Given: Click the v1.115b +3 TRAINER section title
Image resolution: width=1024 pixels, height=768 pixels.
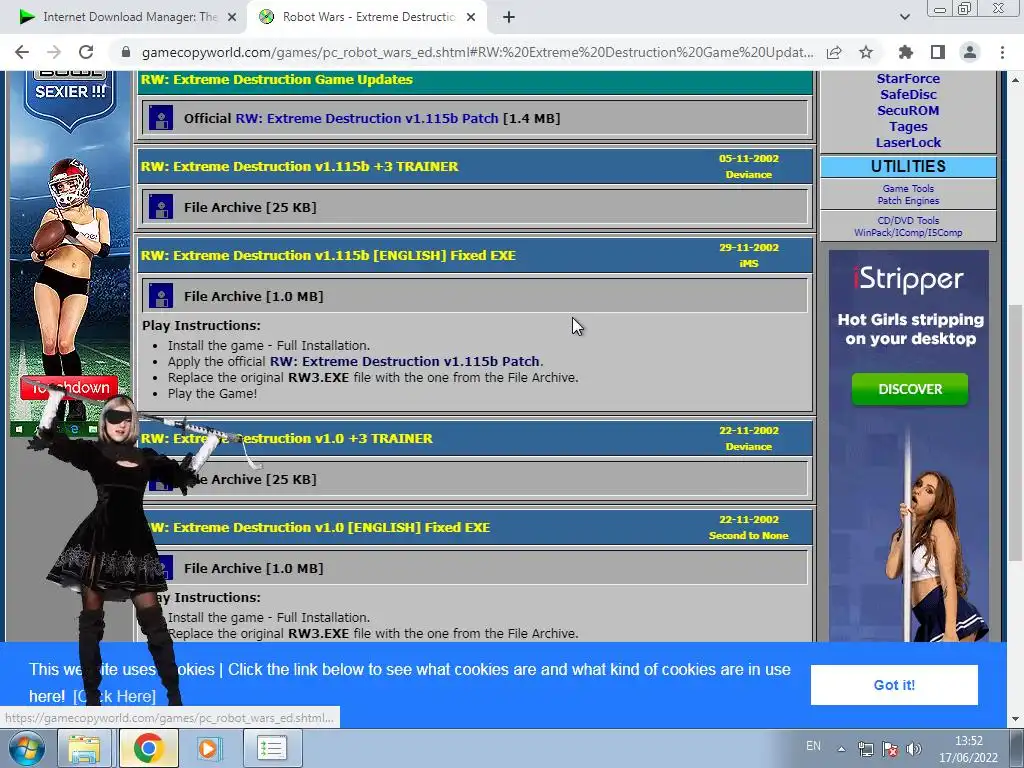Looking at the screenshot, I should pos(300,167).
